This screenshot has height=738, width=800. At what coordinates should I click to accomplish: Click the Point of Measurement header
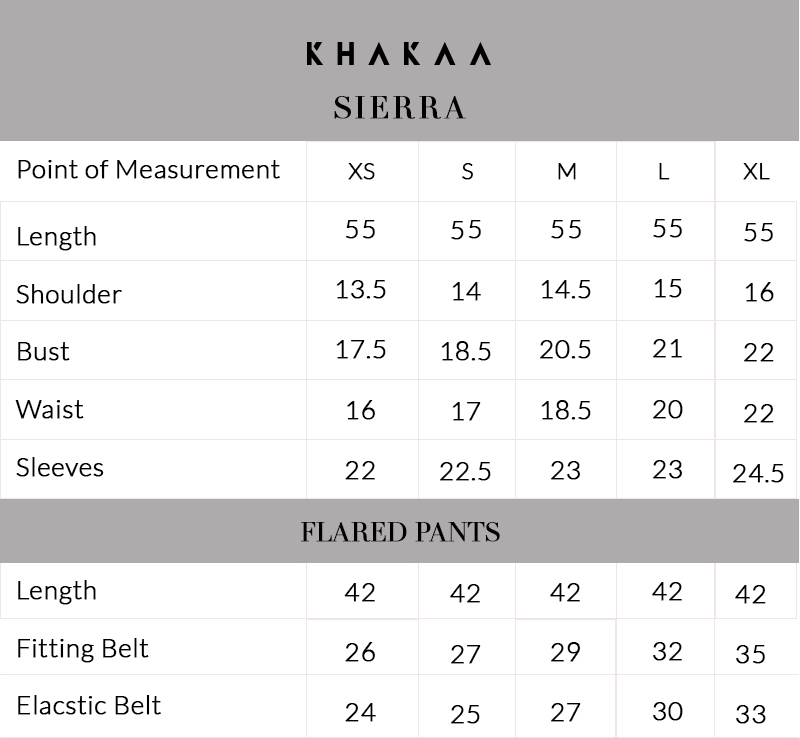point(148,169)
